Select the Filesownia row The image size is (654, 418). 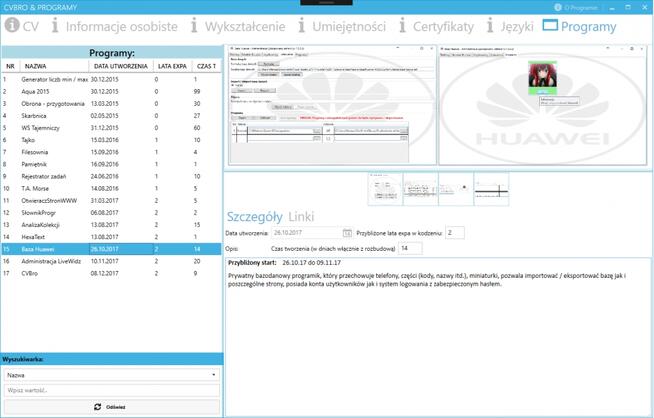(x=111, y=152)
